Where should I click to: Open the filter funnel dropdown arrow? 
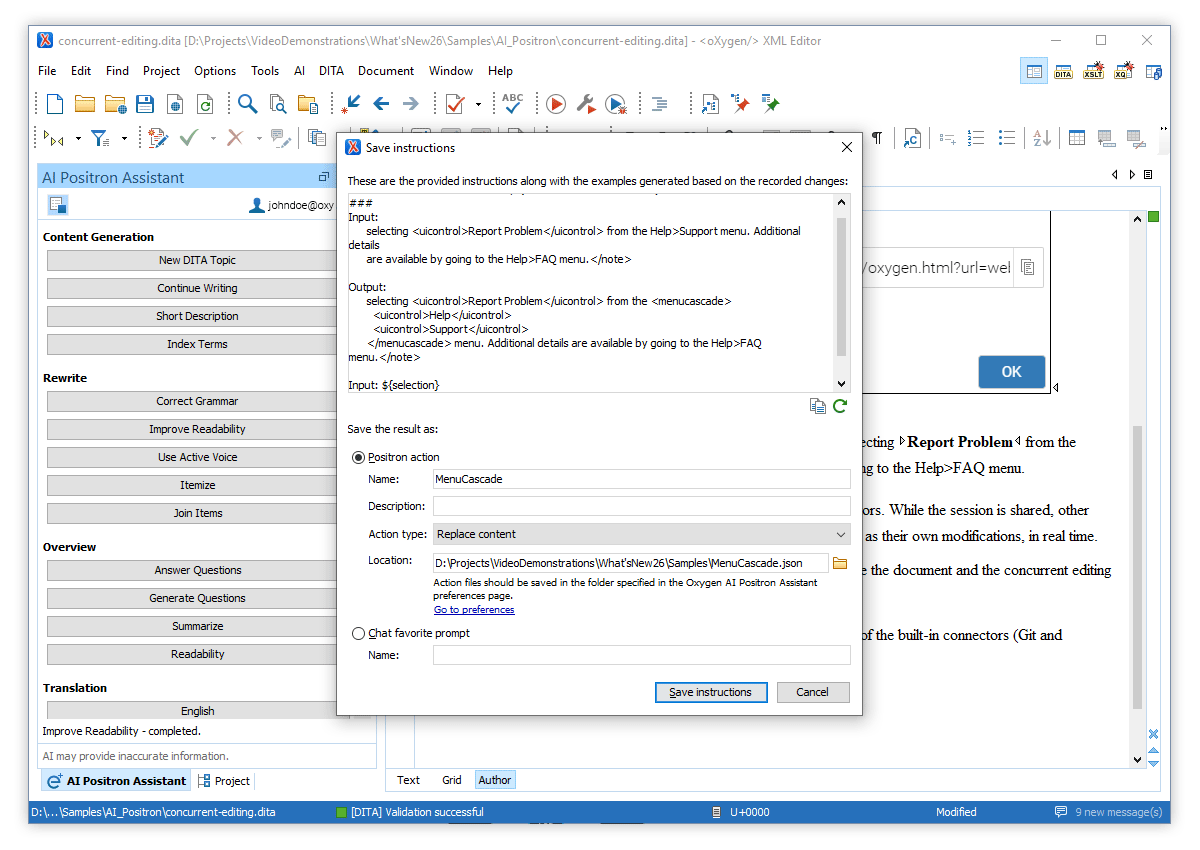click(124, 138)
